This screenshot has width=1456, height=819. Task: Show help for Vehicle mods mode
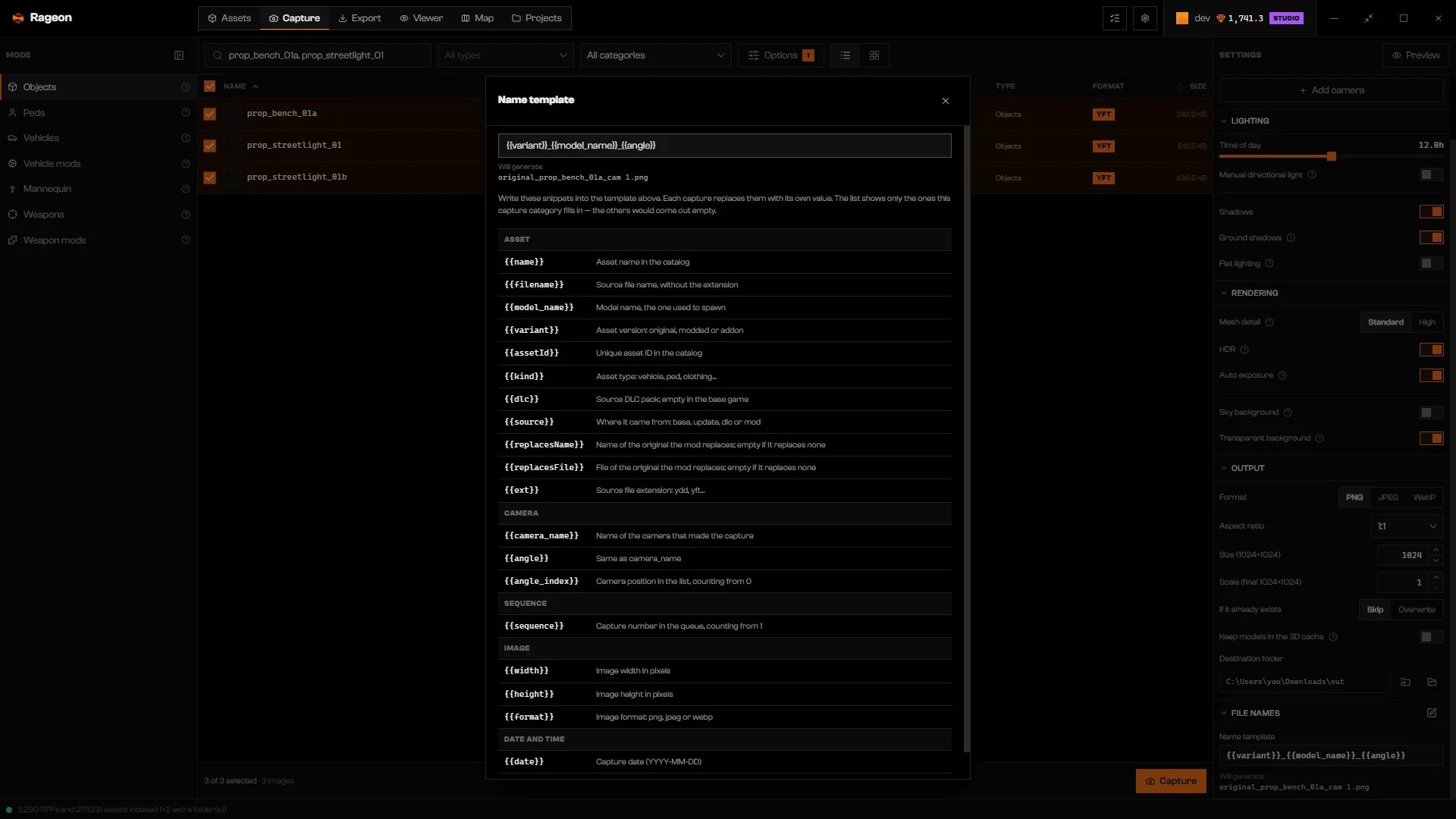point(186,164)
